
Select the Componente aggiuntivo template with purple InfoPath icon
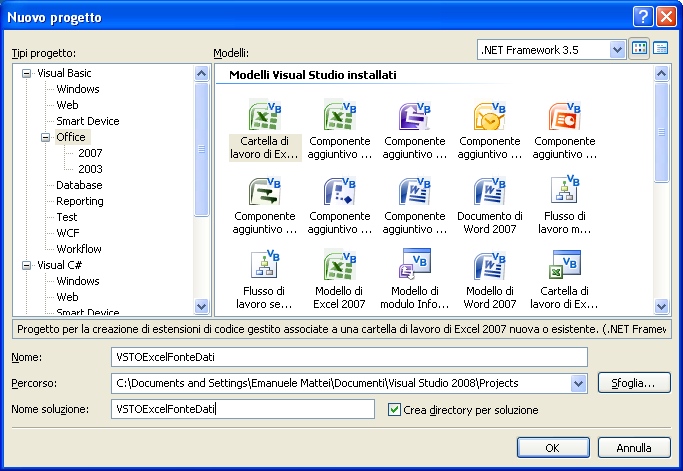tap(415, 130)
